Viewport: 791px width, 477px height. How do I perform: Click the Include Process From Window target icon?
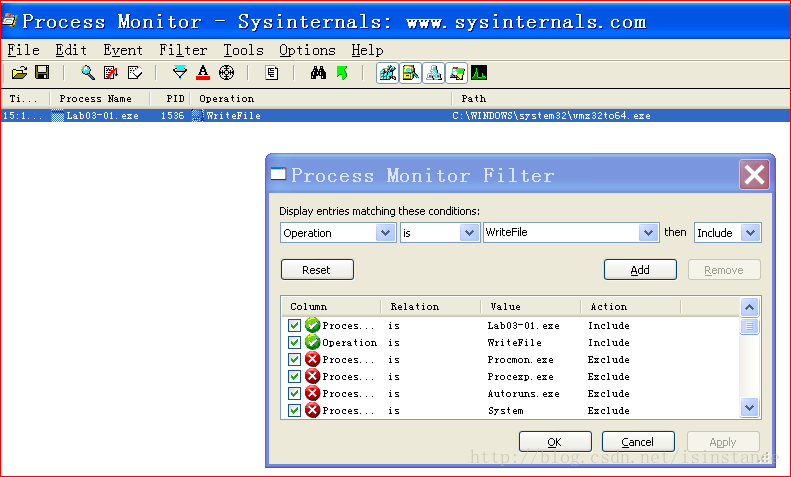point(227,73)
